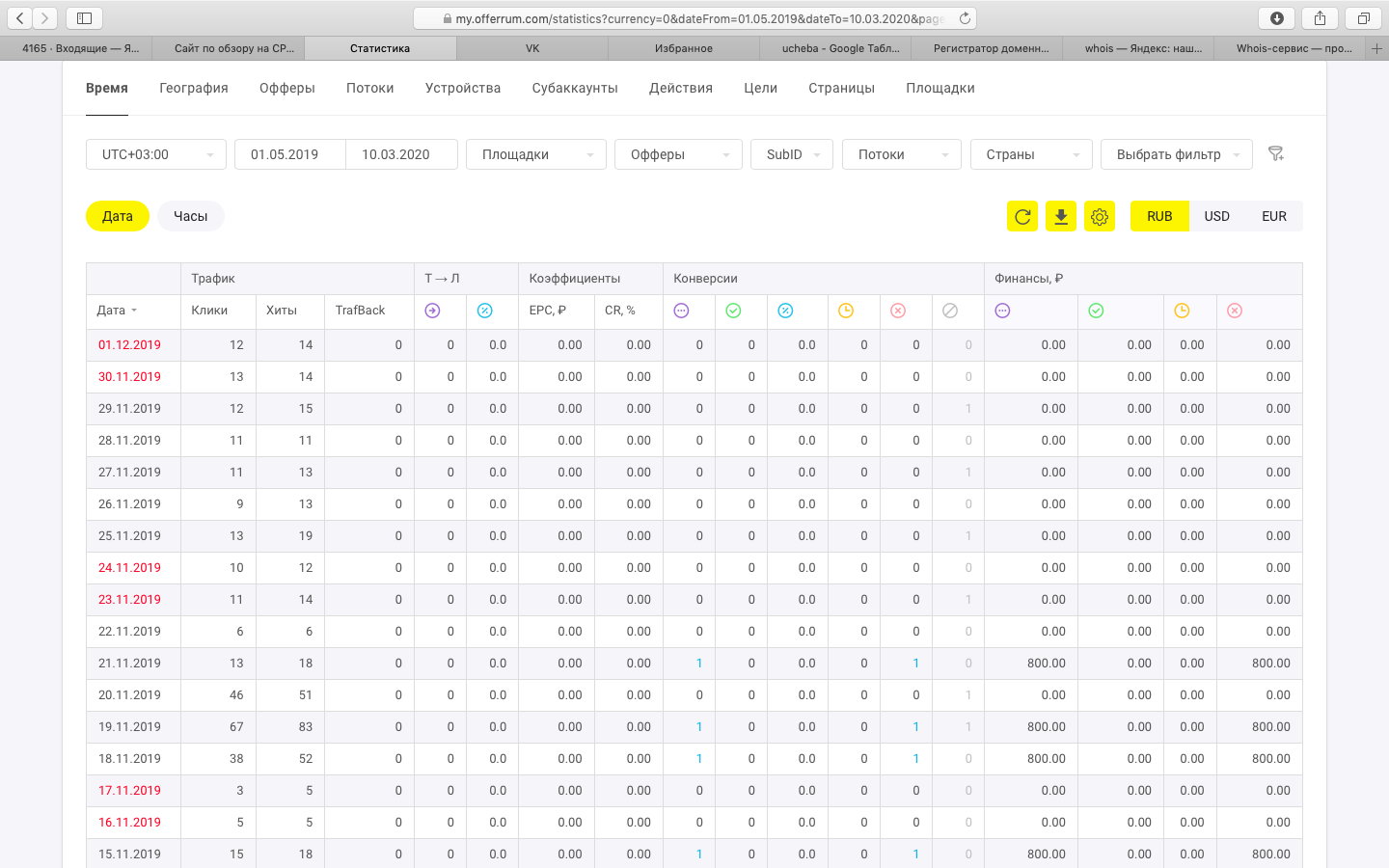Switch to the Избранное browser tab
This screenshot has width=1389, height=868.
(684, 48)
